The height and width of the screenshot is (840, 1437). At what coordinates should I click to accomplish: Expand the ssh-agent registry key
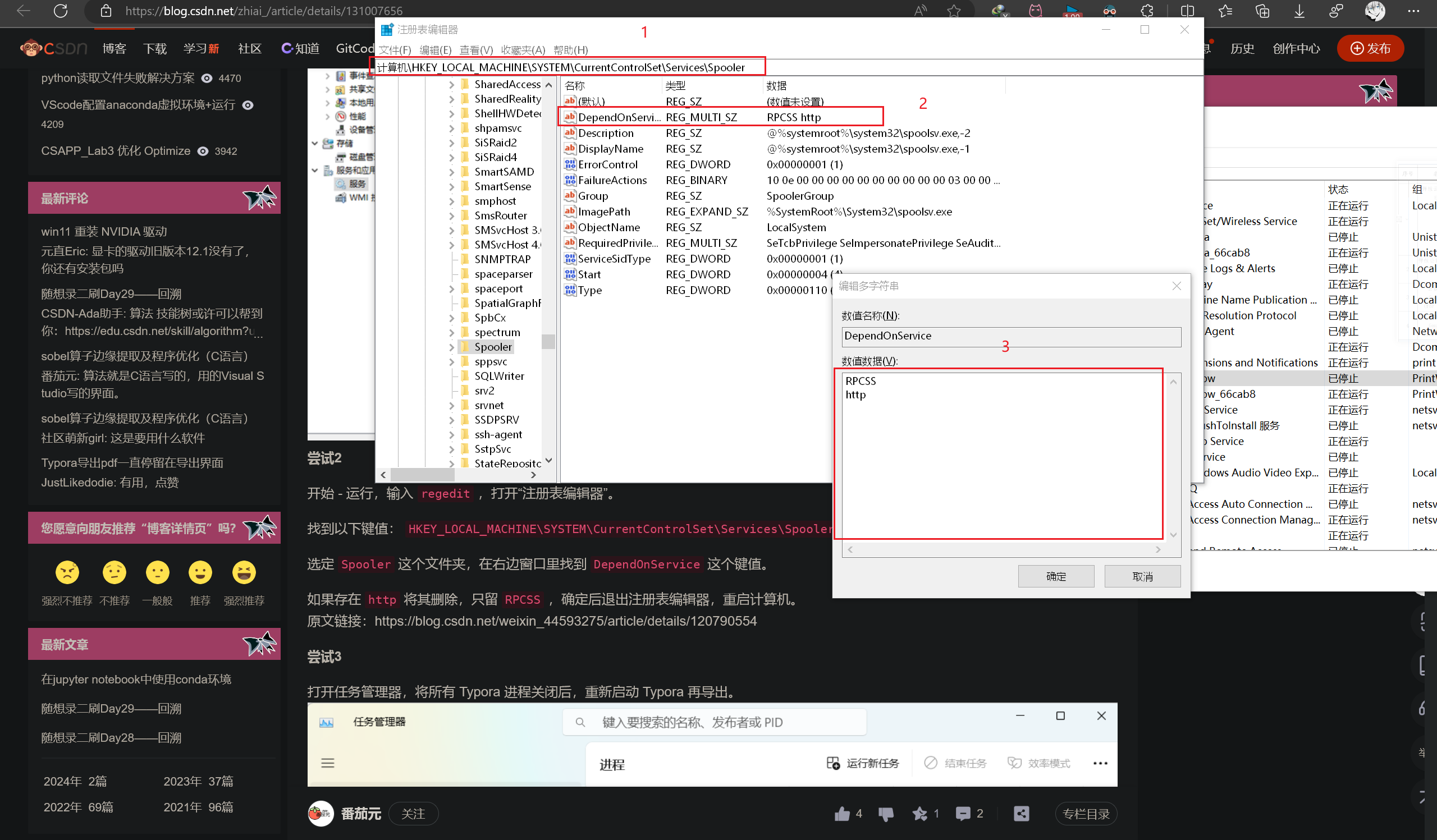click(451, 435)
